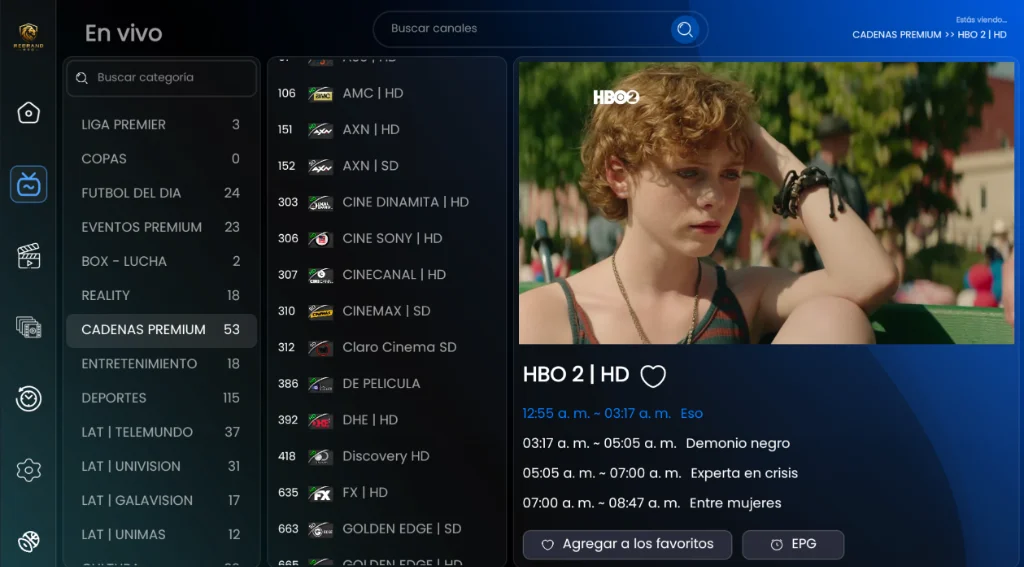The width and height of the screenshot is (1024, 567).
Task: Click the AXN | SD channel logo
Action: 321,166
